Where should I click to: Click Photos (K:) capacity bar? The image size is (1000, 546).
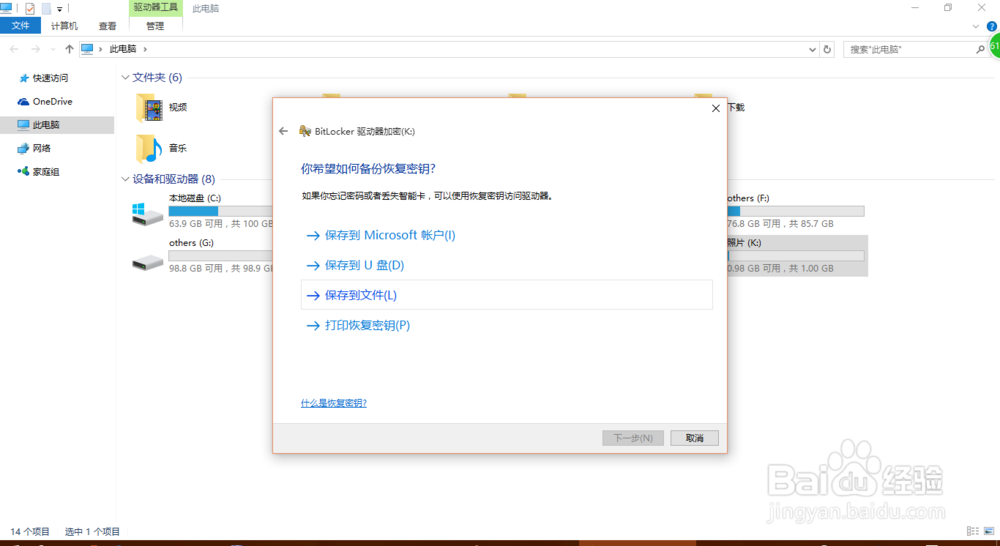click(796, 256)
